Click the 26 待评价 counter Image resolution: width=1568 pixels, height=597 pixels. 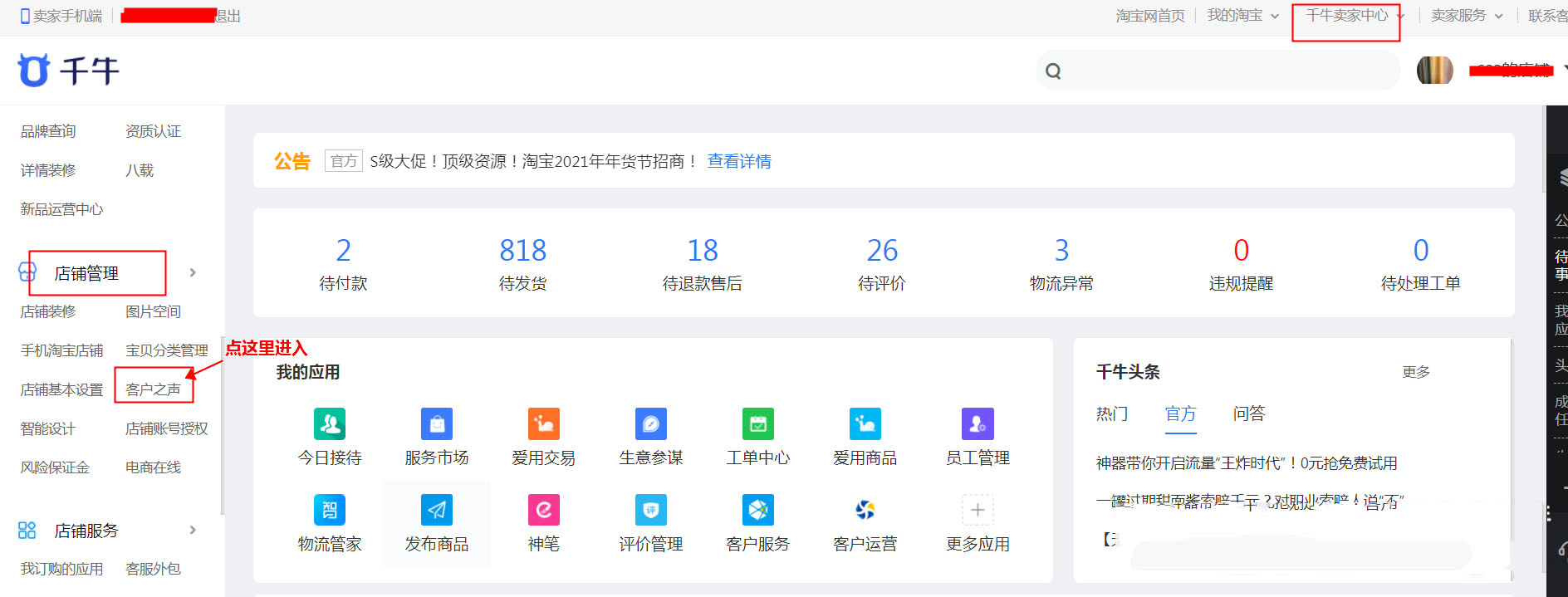click(882, 263)
